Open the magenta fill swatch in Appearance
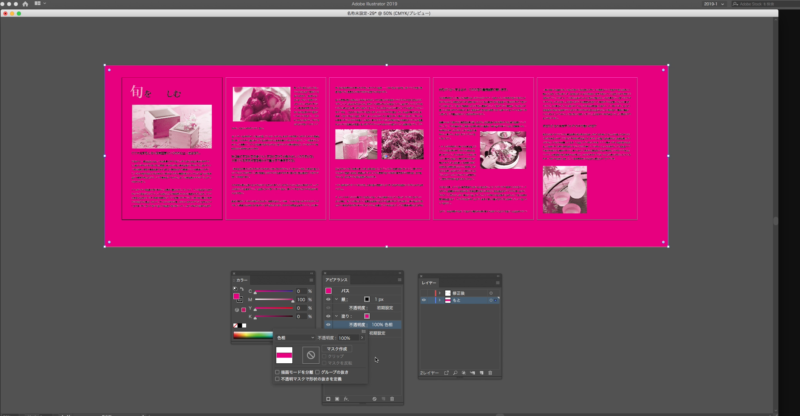This screenshot has width=800, height=416. pos(366,316)
